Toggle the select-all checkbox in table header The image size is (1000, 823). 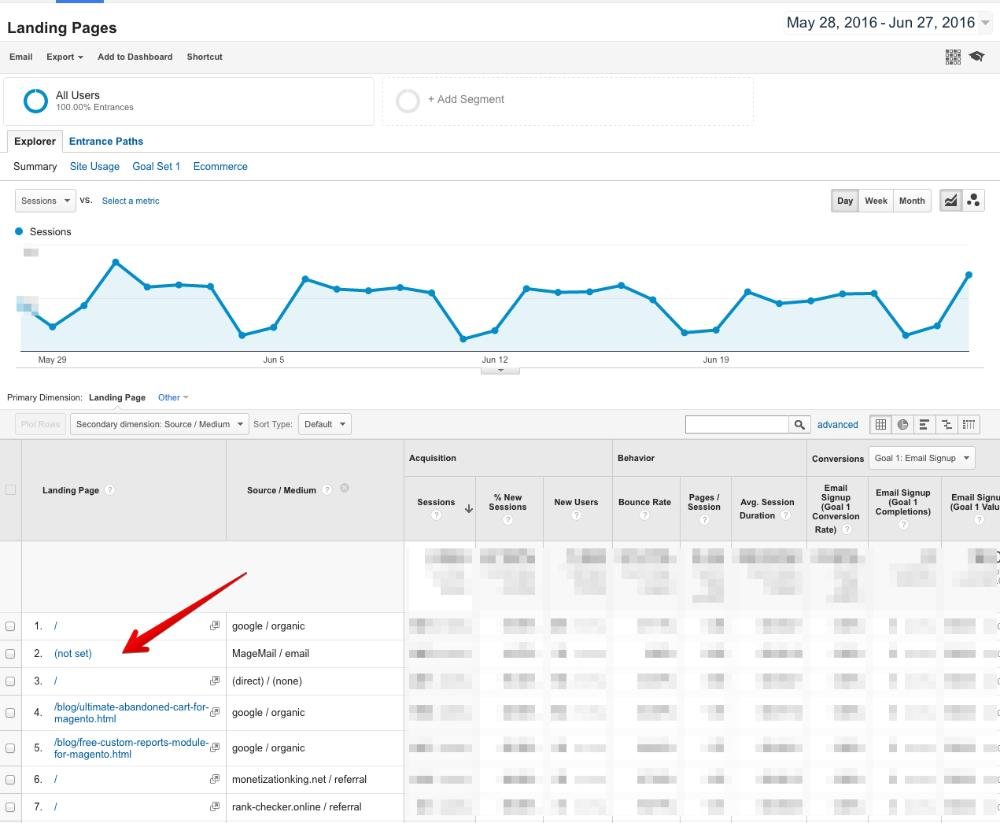(11, 490)
